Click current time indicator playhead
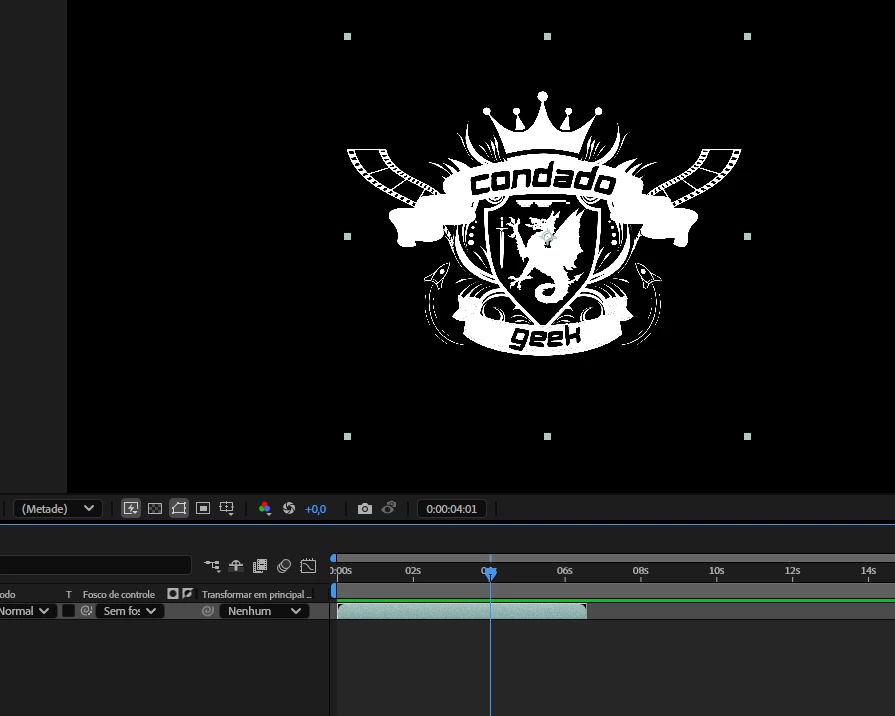Viewport: 895px width, 716px height. click(490, 573)
